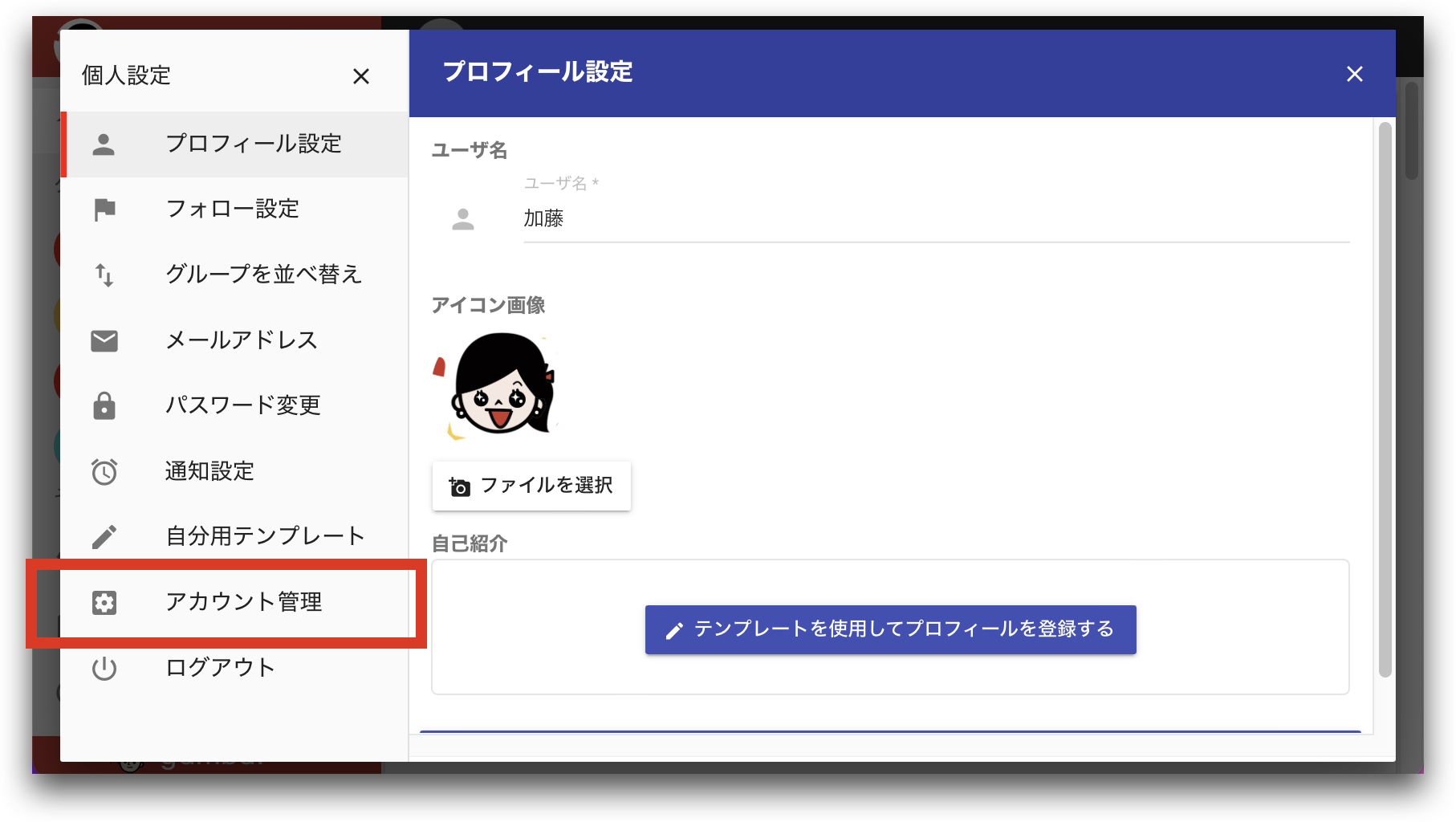Close the 個人設定 side panel

point(361,76)
